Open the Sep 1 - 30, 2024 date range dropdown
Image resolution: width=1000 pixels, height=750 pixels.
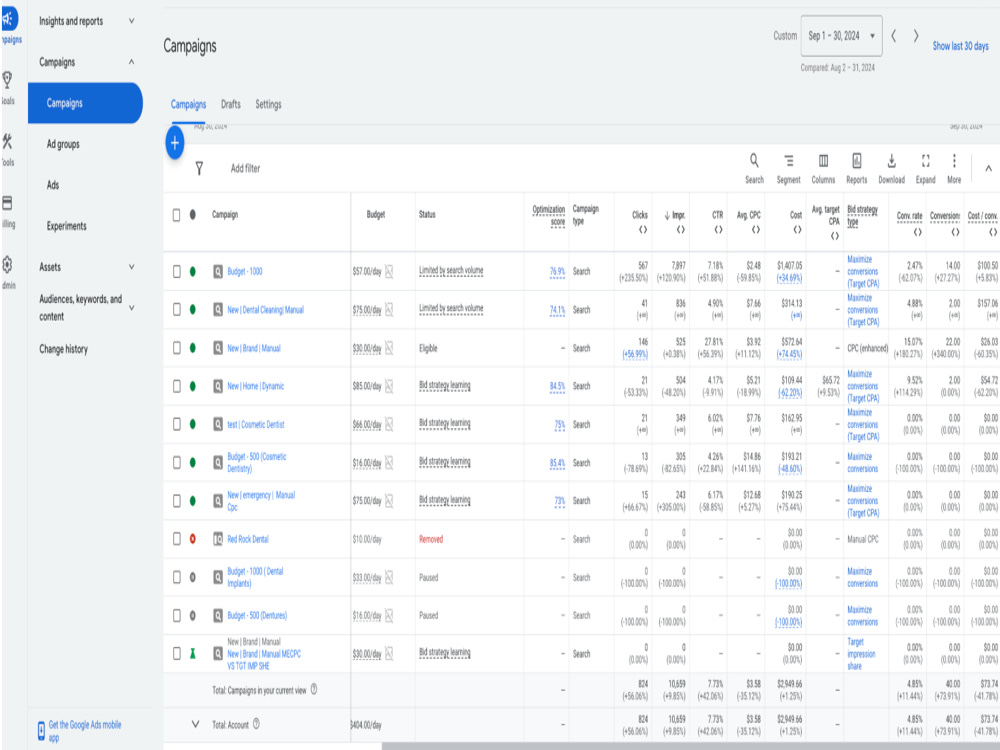(x=841, y=36)
